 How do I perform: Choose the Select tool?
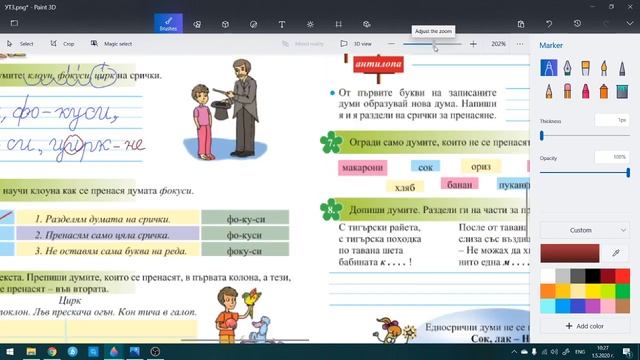(x=20, y=44)
